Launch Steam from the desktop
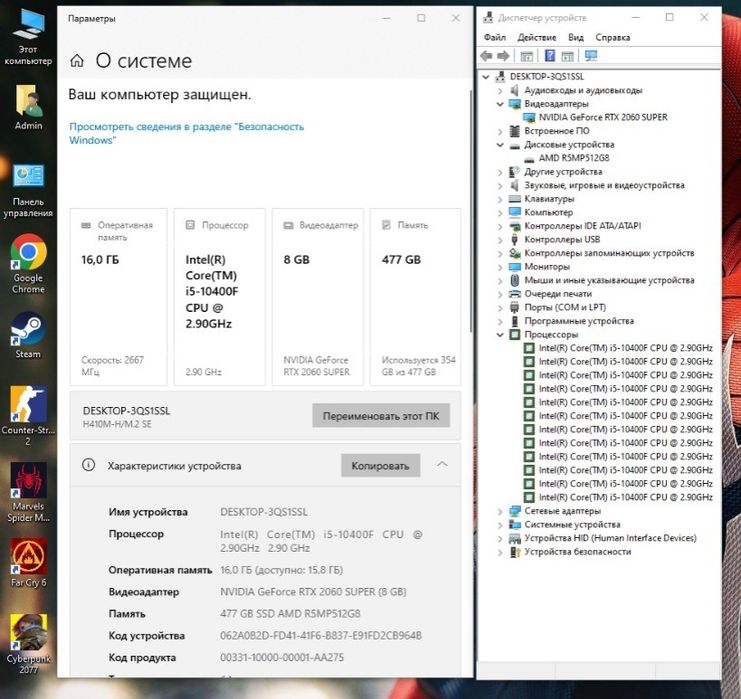 point(28,335)
